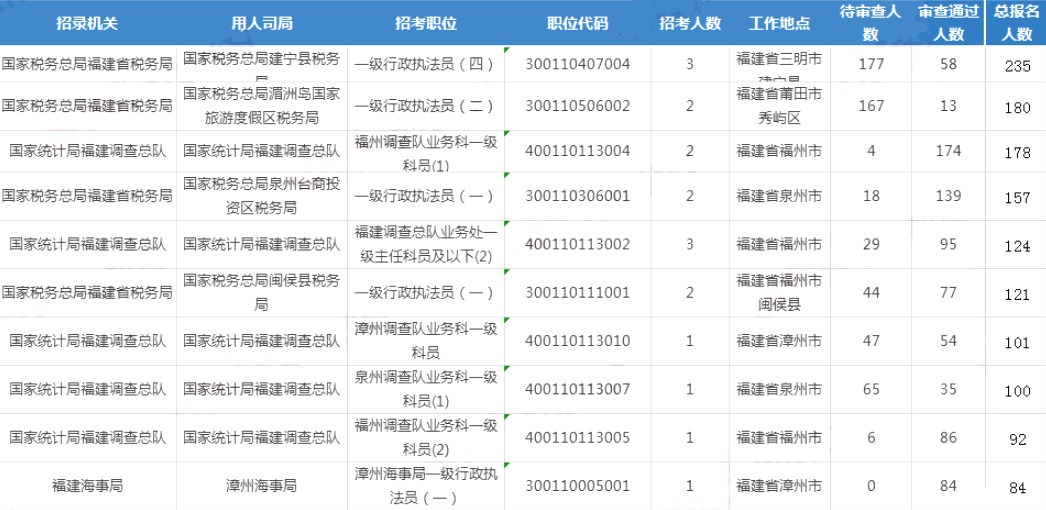This screenshot has height=510, width=1046.
Task: Click total applicants value 92
Action: click(x=1017, y=440)
